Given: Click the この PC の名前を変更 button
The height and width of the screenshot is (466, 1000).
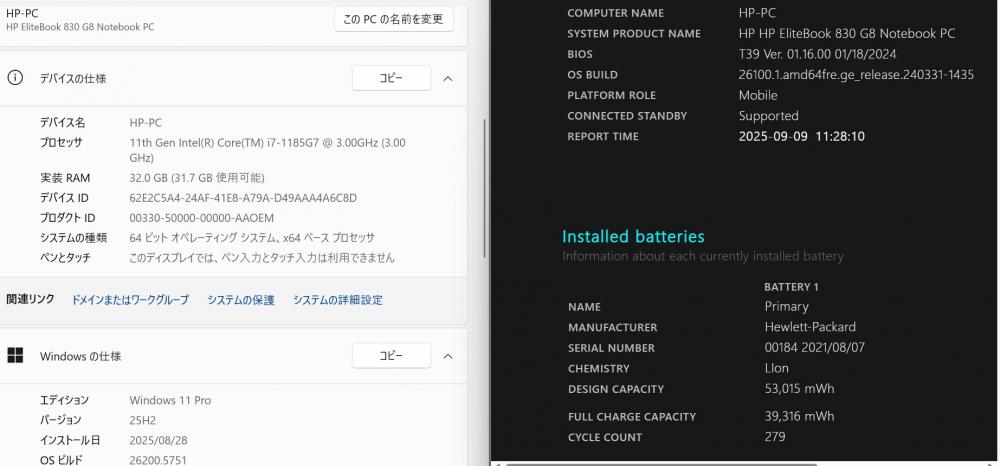Looking at the screenshot, I should [x=393, y=19].
